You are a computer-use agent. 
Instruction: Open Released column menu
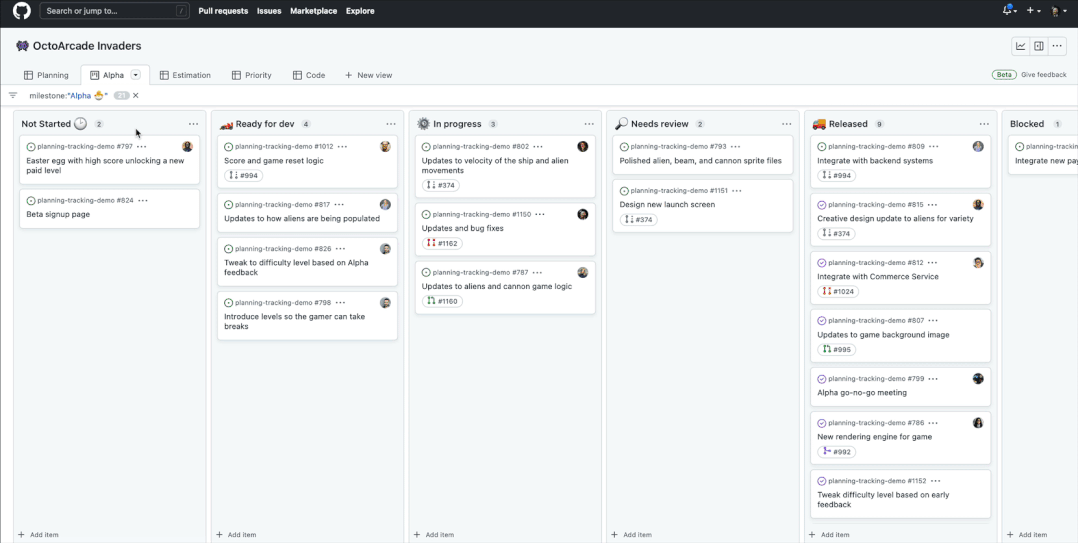(x=984, y=124)
